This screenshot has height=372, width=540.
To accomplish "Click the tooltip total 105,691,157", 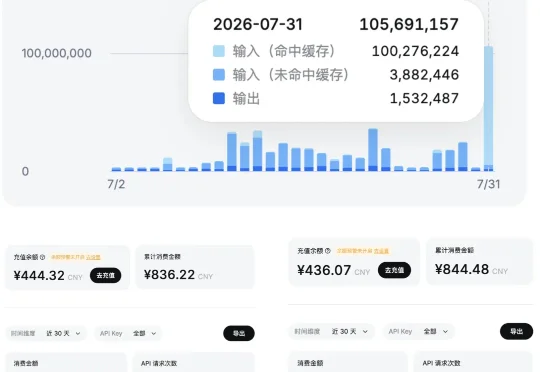I will coord(409,24).
